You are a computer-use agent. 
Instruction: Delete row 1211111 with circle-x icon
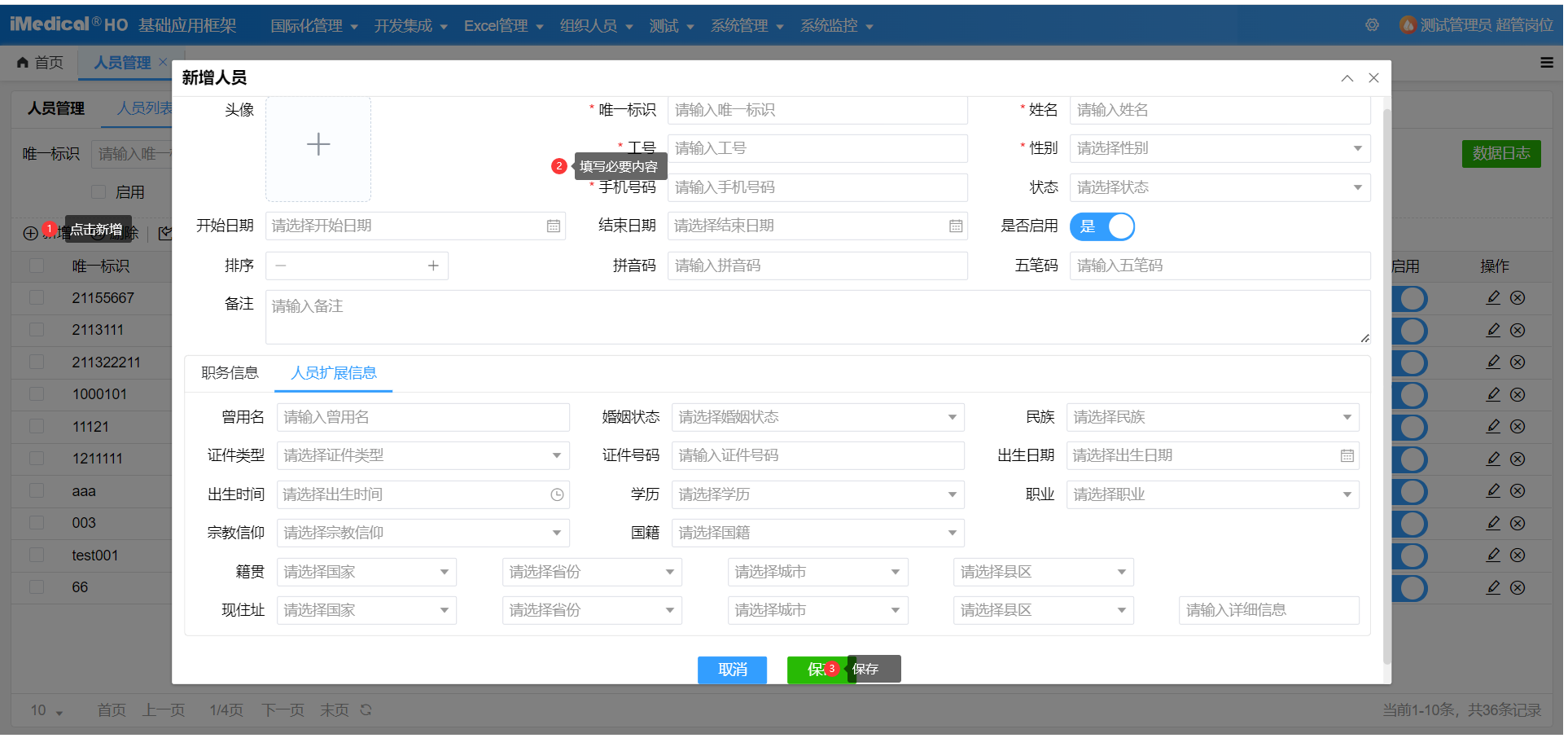click(x=1518, y=459)
